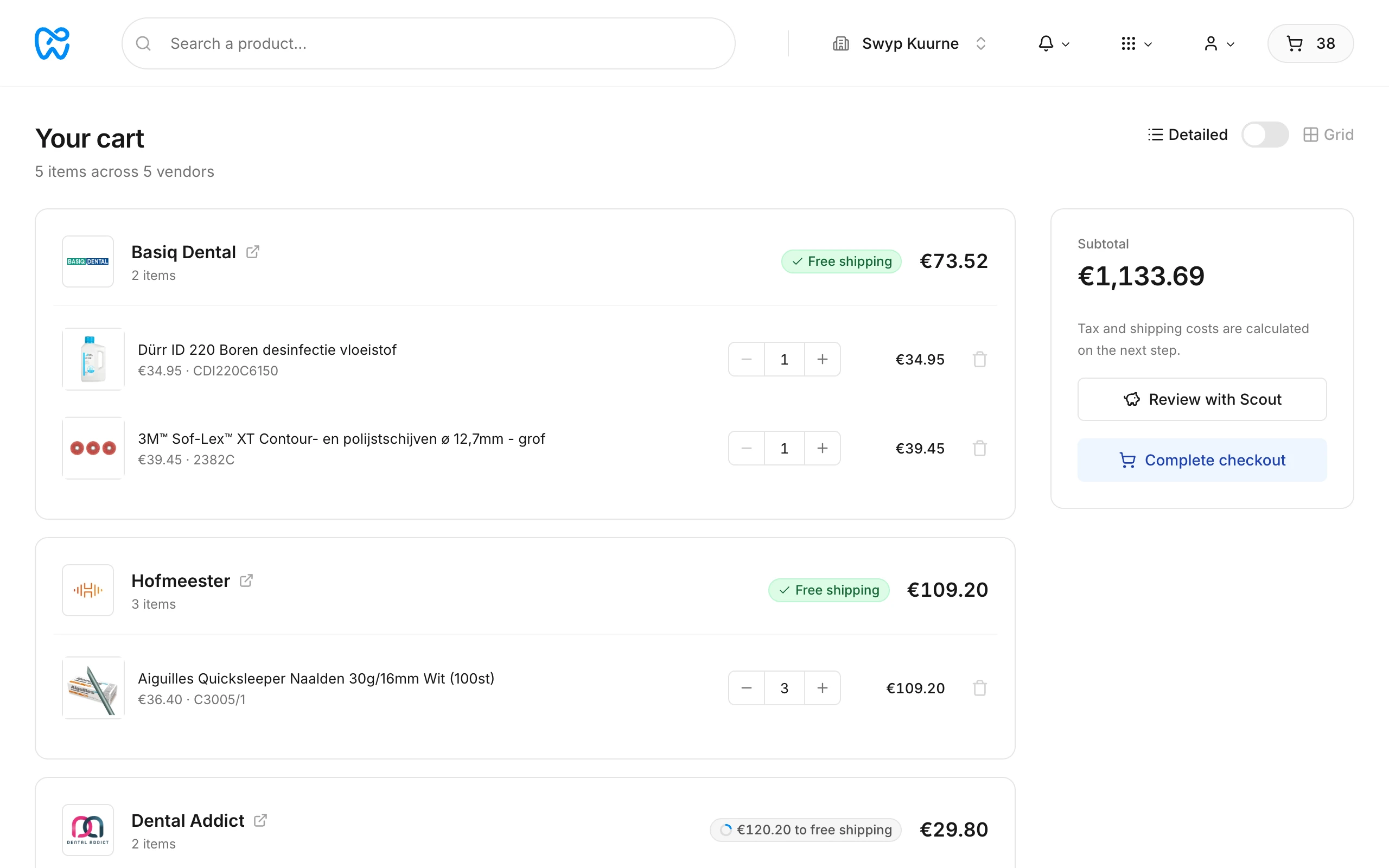Viewport: 1389px width, 868px height.
Task: Click the €1,133.69 subtotal amount
Action: pyautogui.click(x=1141, y=276)
